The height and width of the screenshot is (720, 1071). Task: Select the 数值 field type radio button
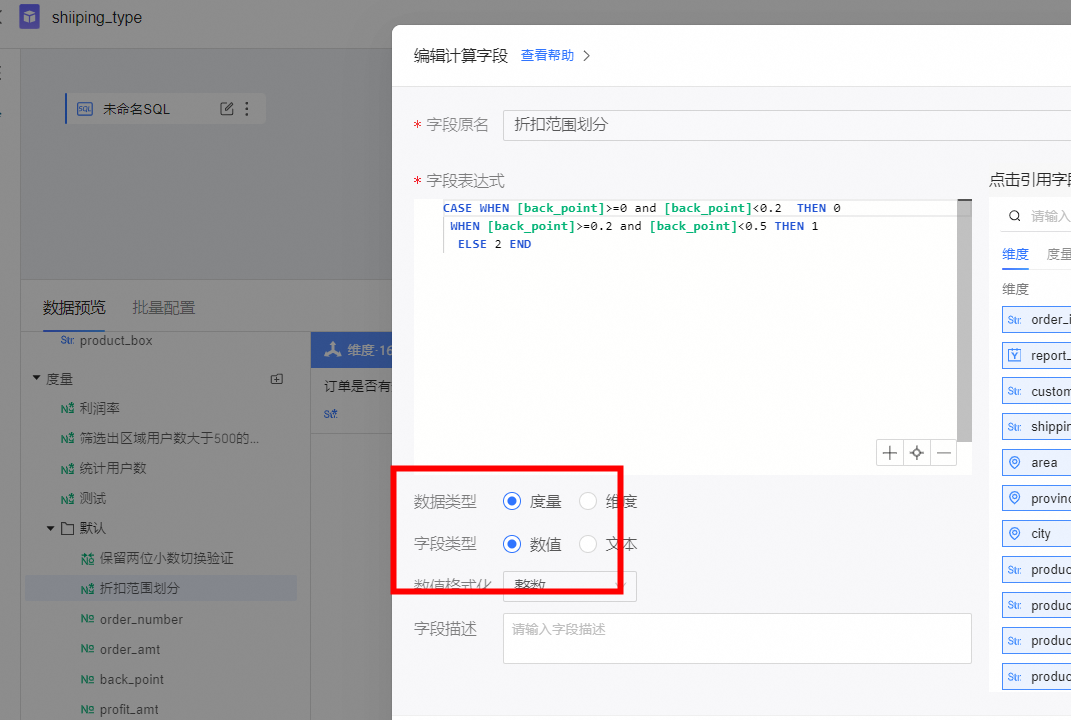512,544
